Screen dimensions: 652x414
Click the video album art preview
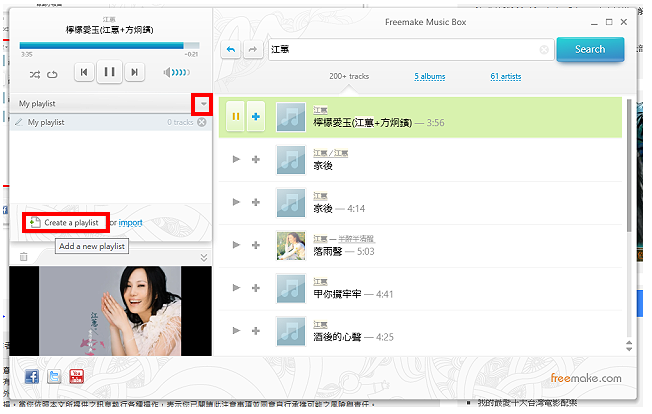click(x=110, y=311)
